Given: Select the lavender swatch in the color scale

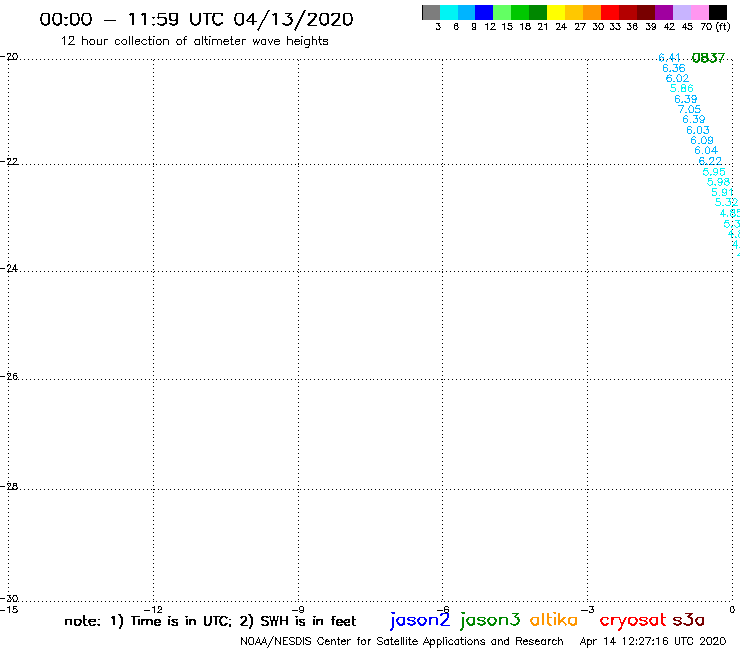Looking at the screenshot, I should 682,12.
